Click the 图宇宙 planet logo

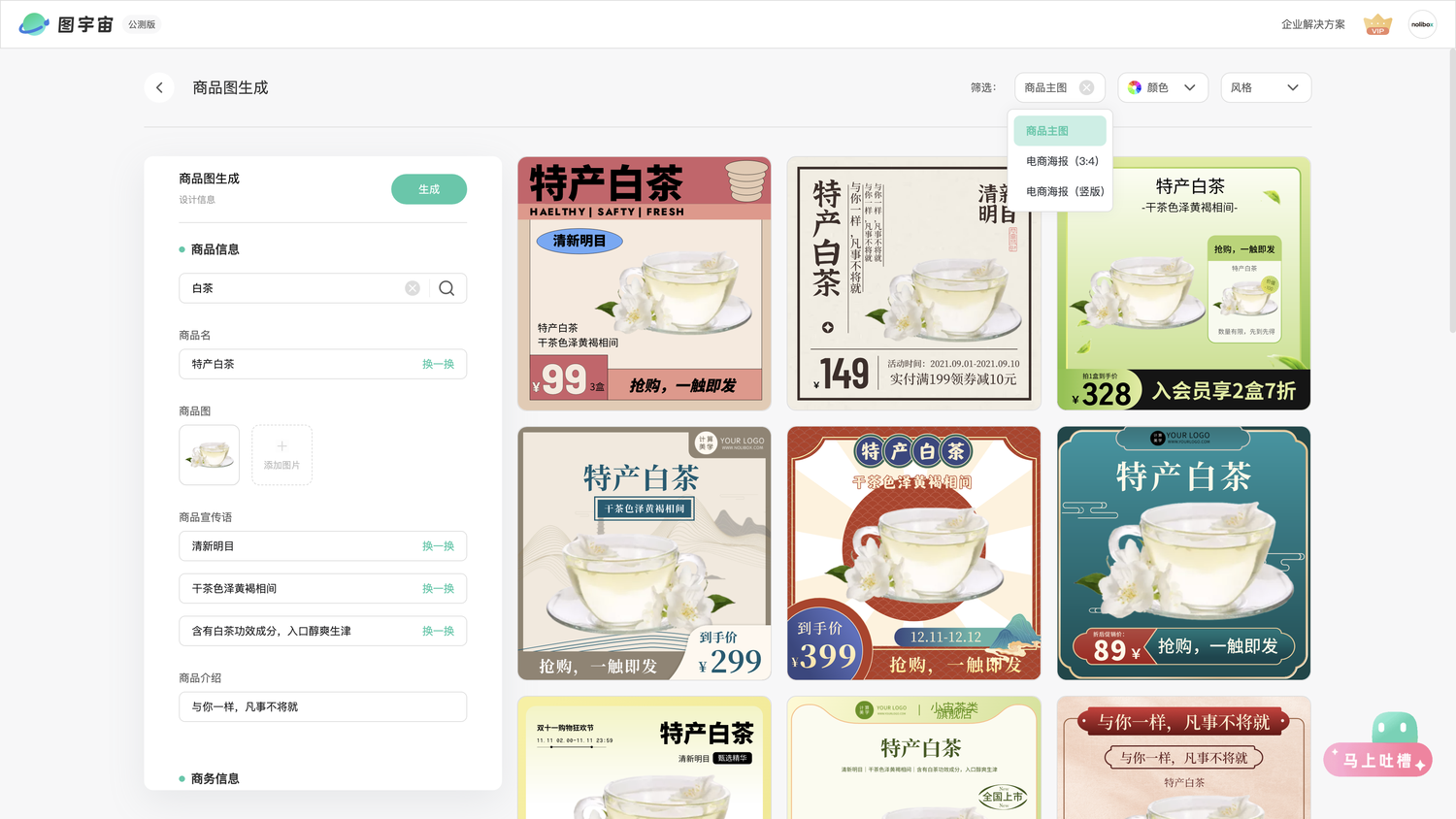coord(34,24)
